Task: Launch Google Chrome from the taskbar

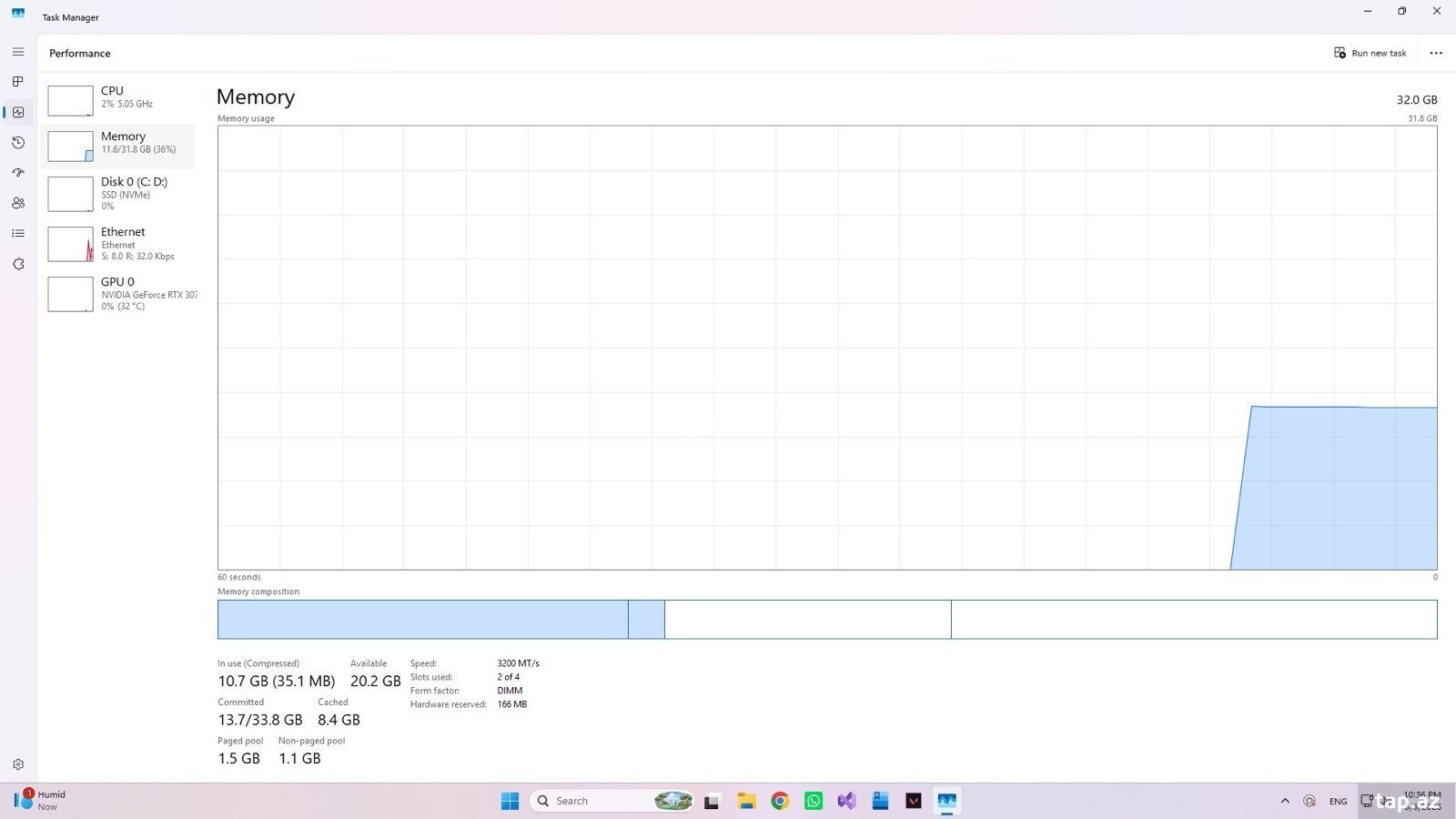Action: click(x=780, y=801)
